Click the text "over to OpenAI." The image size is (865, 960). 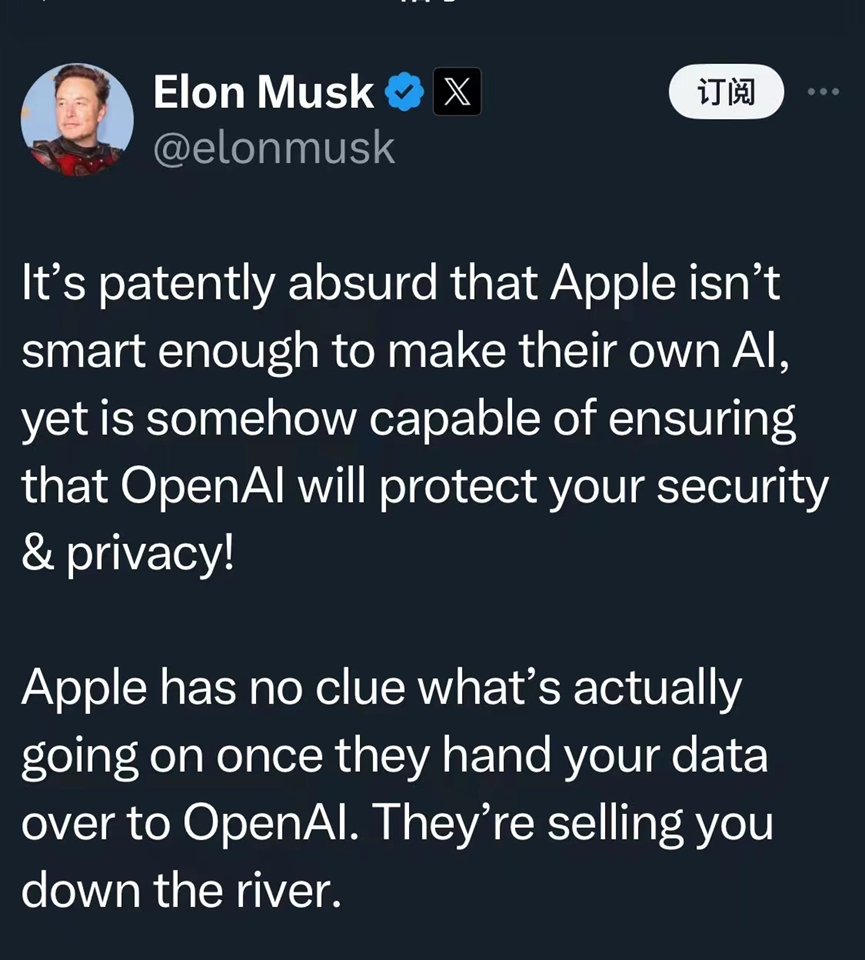pyautogui.click(x=191, y=823)
